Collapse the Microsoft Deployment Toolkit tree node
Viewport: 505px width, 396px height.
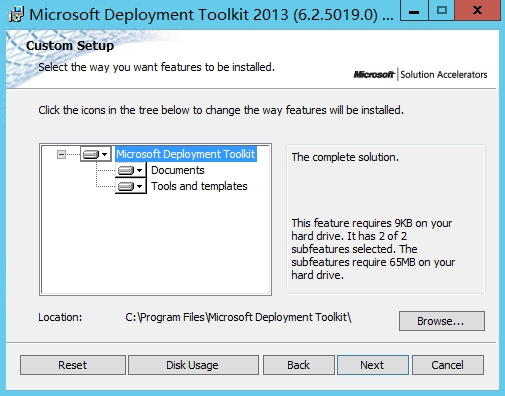tap(61, 154)
